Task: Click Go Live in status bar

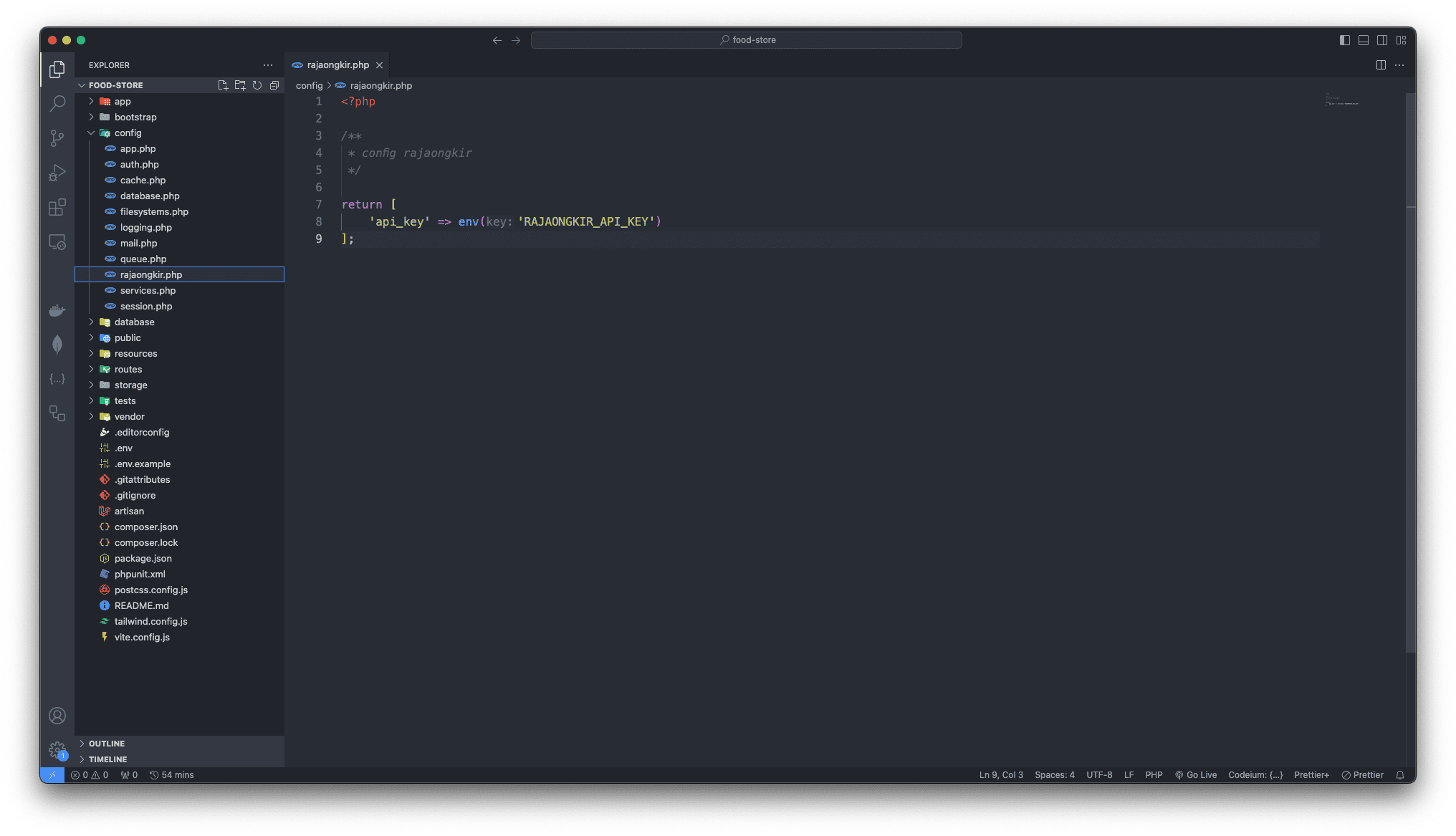Action: point(1195,774)
